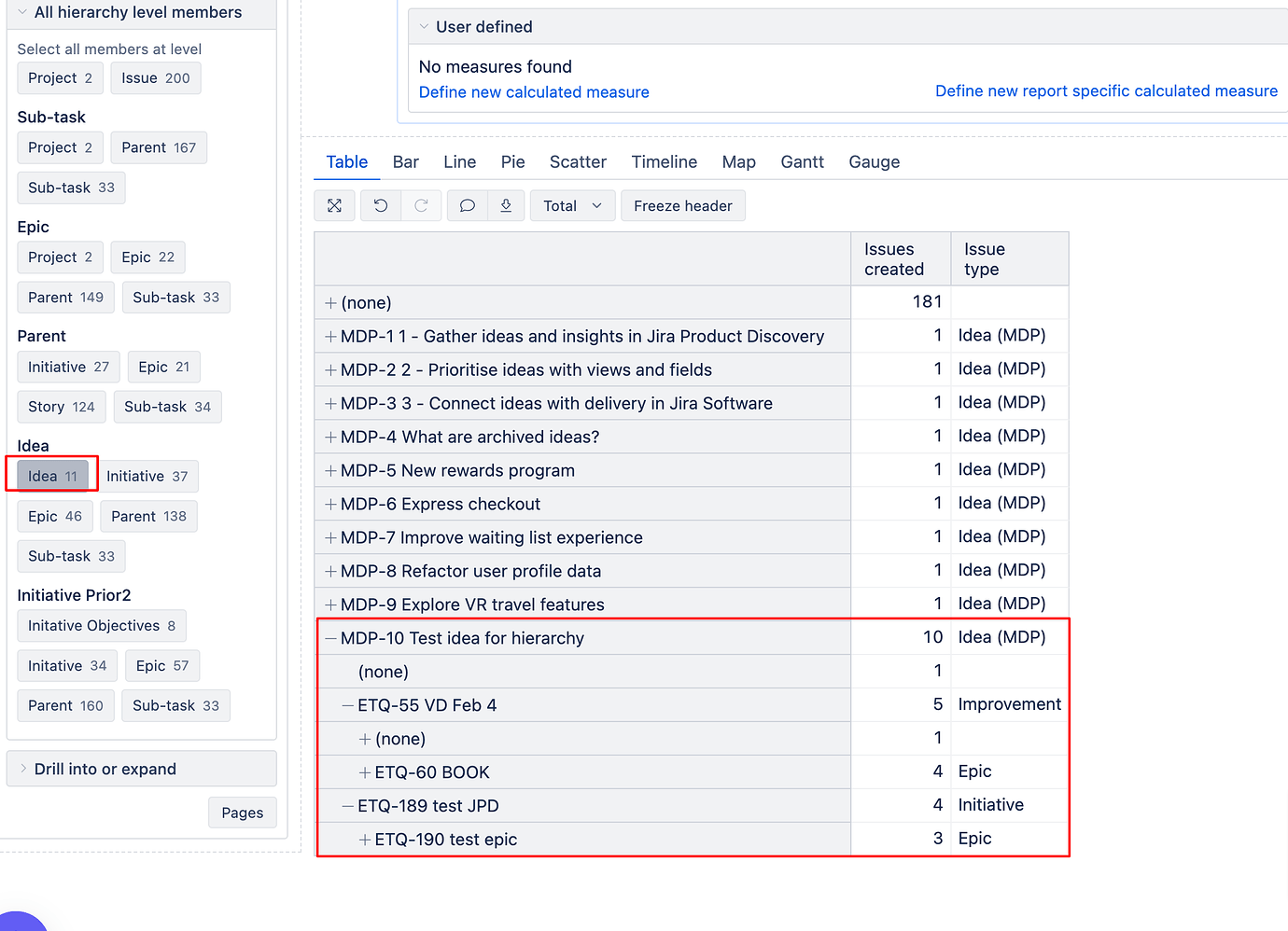Click the Define new calculated measure link
This screenshot has width=1288, height=931.
click(533, 91)
